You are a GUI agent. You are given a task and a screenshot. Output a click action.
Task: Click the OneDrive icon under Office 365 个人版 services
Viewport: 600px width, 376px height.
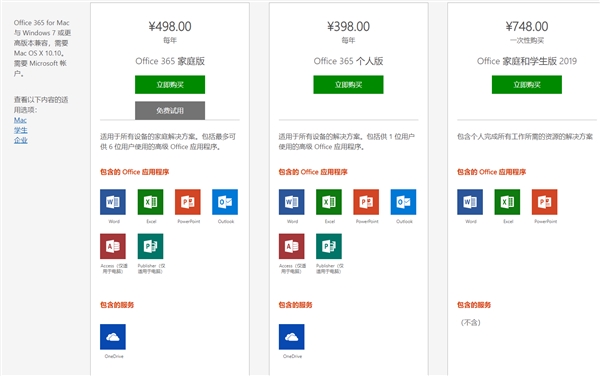pos(292,337)
